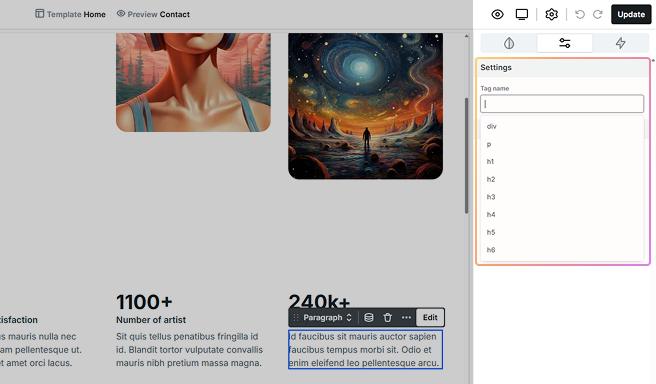Click the canvas scroll-up arrow
Viewport: 656px width, 384px height.
(x=466, y=36)
